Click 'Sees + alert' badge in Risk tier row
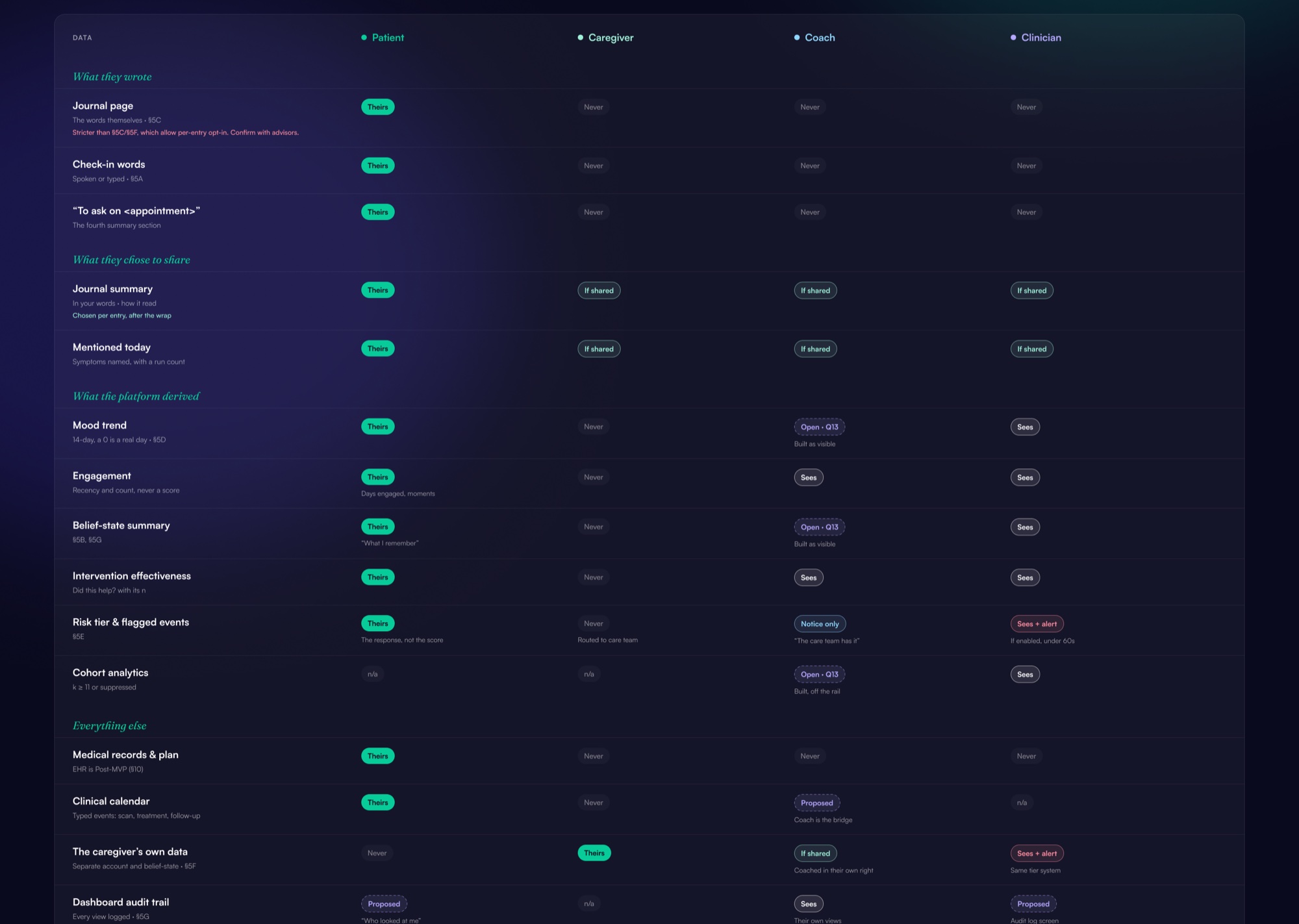 [1037, 623]
